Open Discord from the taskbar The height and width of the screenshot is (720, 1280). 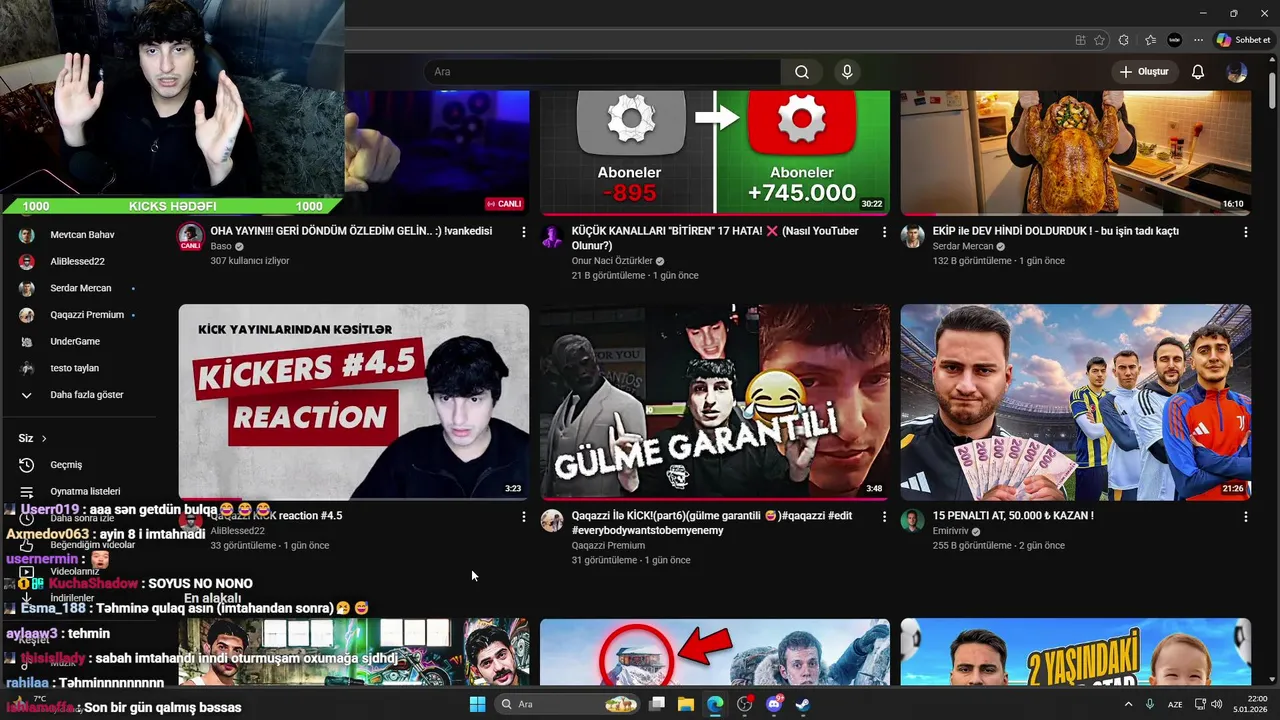click(x=773, y=704)
